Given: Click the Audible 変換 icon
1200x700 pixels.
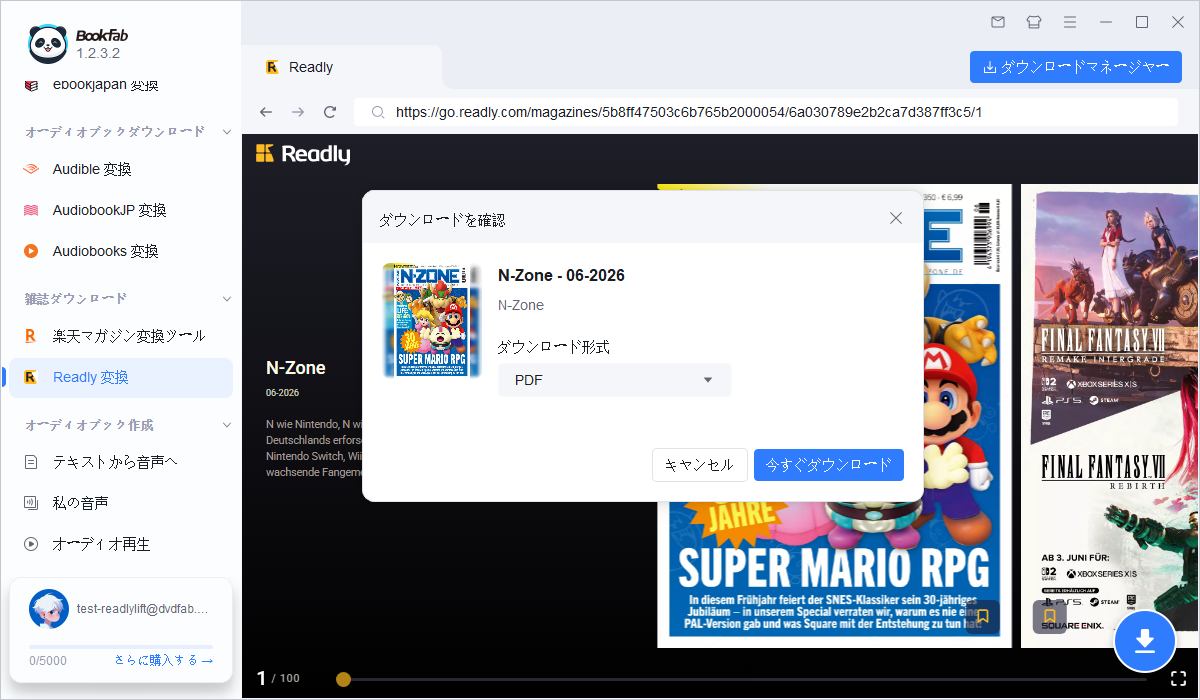Looking at the screenshot, I should [32, 169].
